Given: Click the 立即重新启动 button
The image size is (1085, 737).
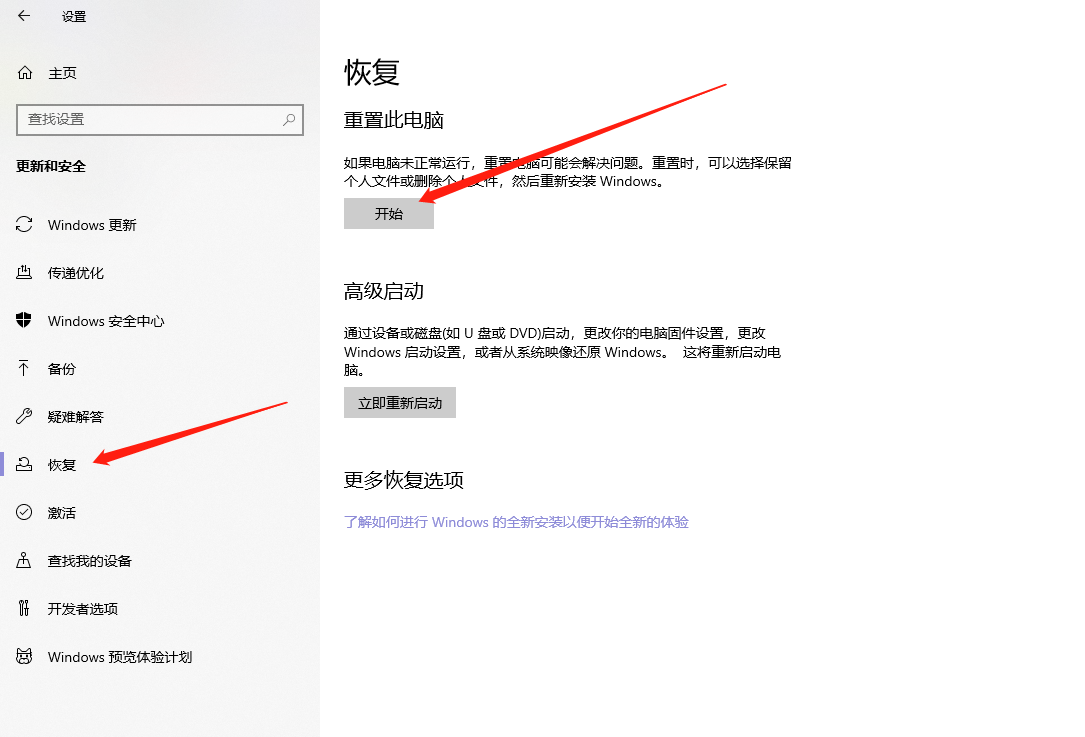Looking at the screenshot, I should click(x=399, y=402).
